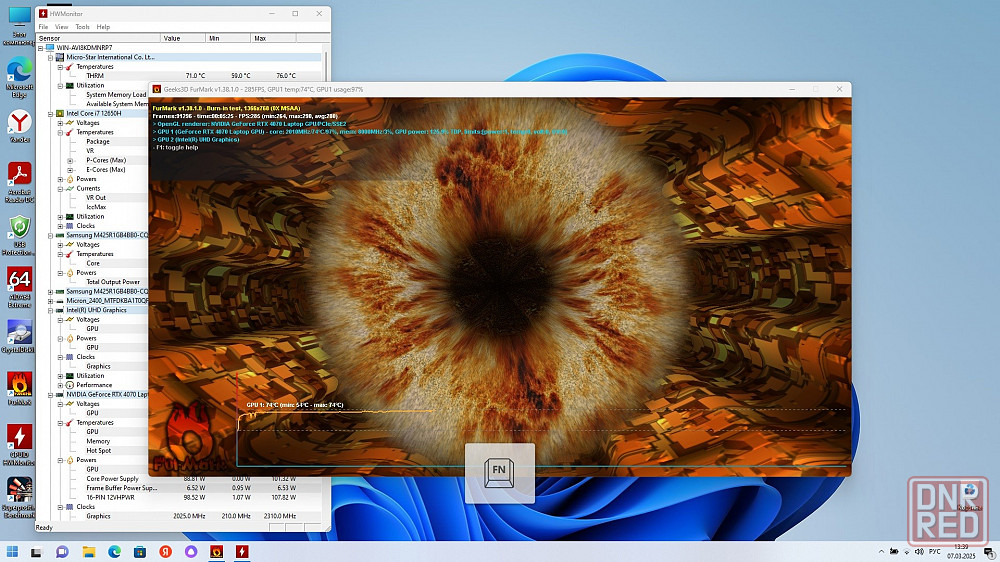Image resolution: width=1000 pixels, height=562 pixels.
Task: Open the Help menu in HWMonitor
Action: 103,27
